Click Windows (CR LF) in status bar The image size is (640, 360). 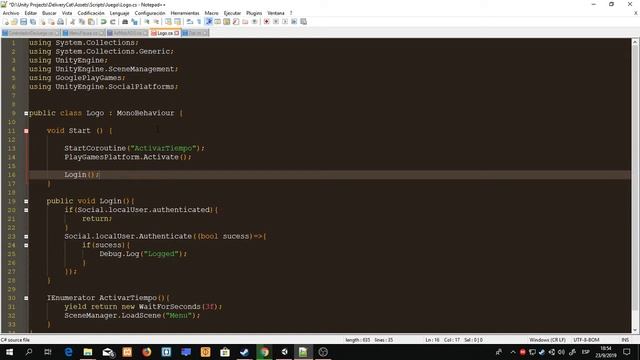(x=547, y=340)
